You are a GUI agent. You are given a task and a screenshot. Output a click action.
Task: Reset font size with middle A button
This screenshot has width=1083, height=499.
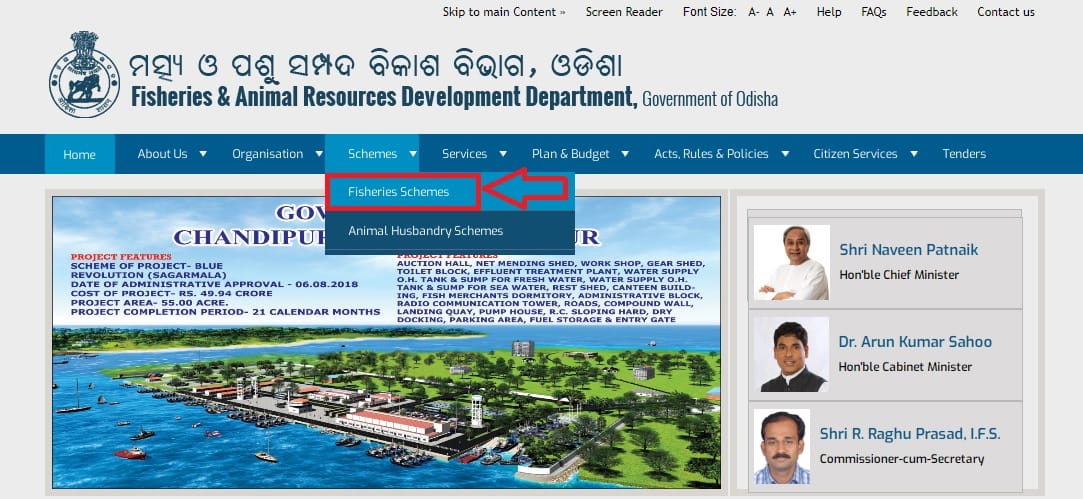[770, 12]
